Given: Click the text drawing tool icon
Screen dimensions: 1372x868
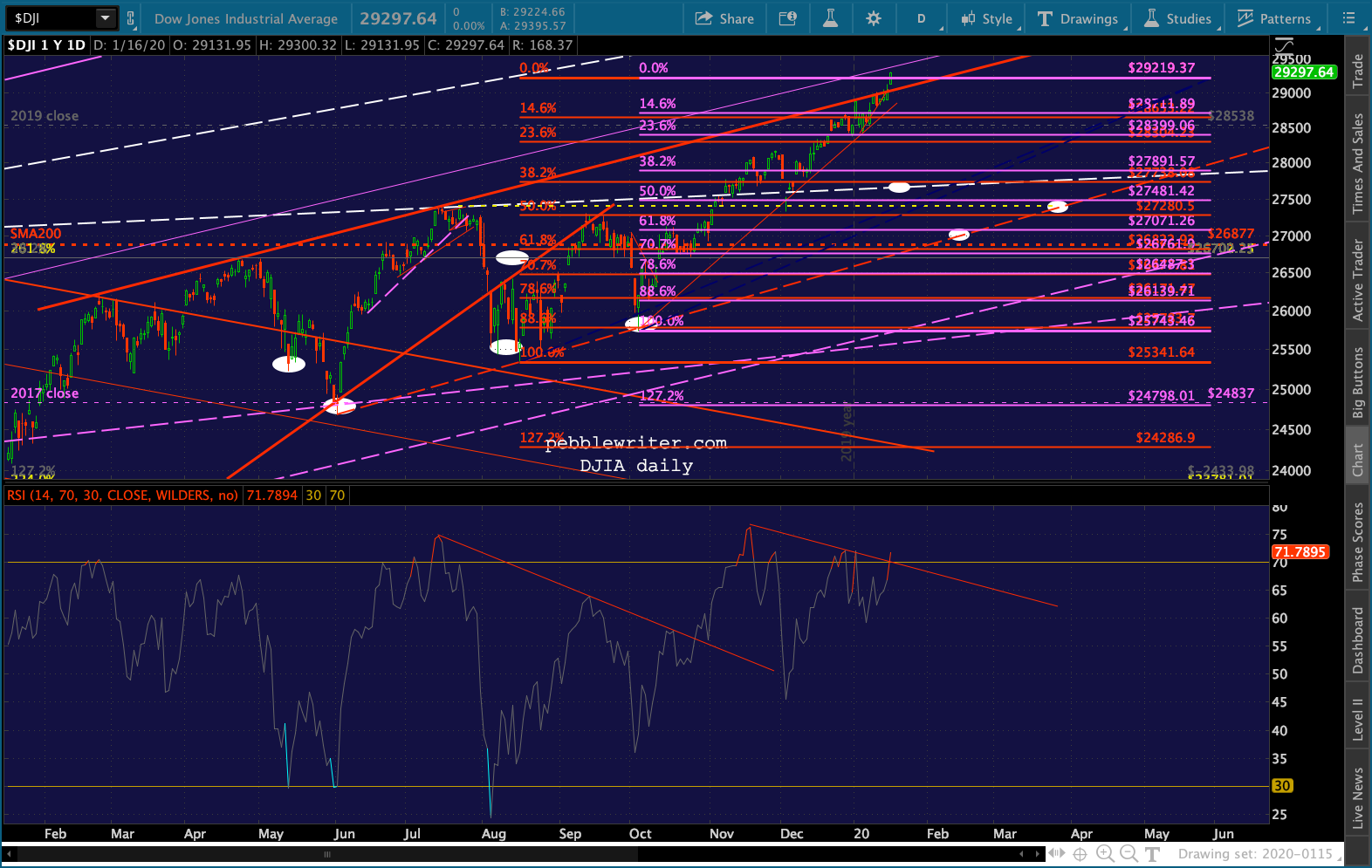Looking at the screenshot, I should click(1152, 854).
